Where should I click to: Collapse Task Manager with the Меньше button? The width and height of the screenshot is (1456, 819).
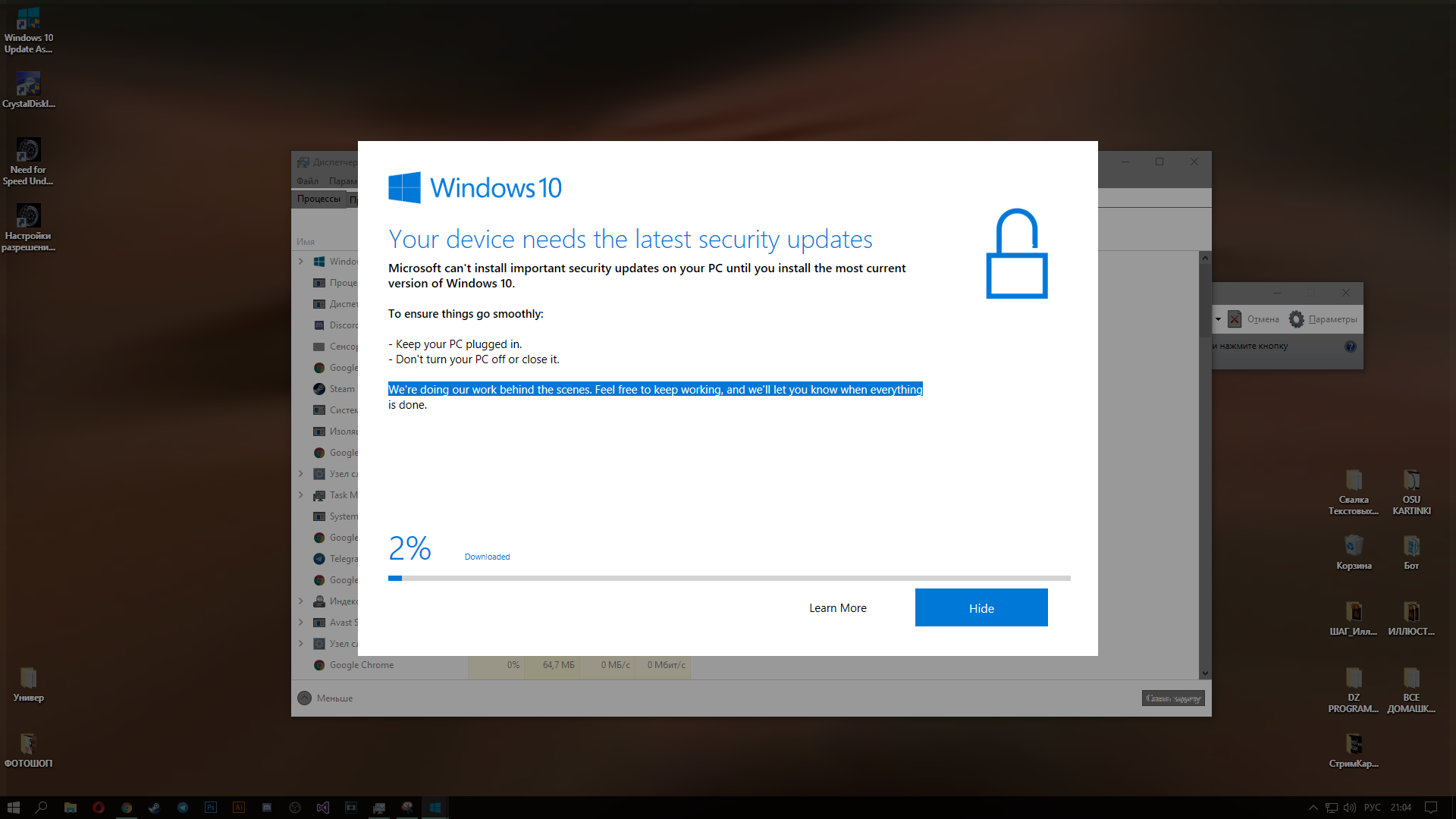coord(325,698)
